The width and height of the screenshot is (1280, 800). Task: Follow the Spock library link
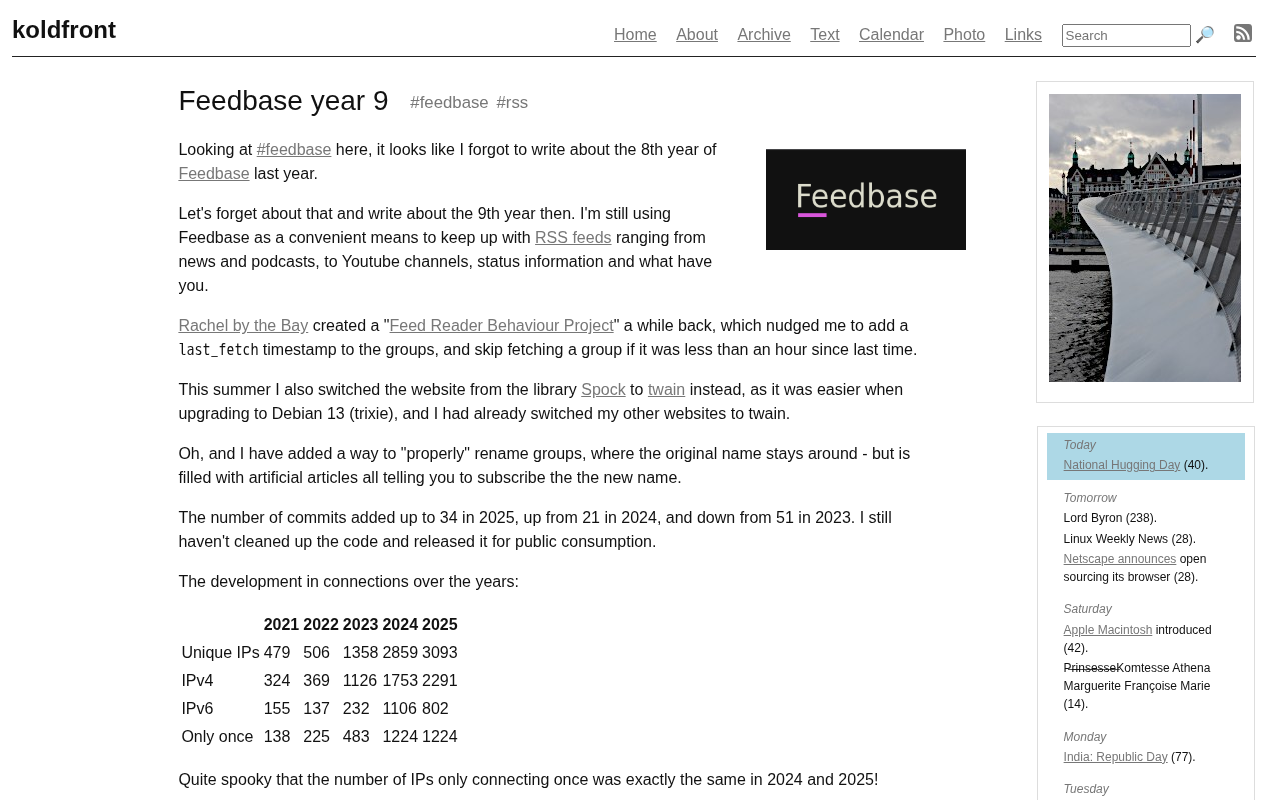click(603, 389)
